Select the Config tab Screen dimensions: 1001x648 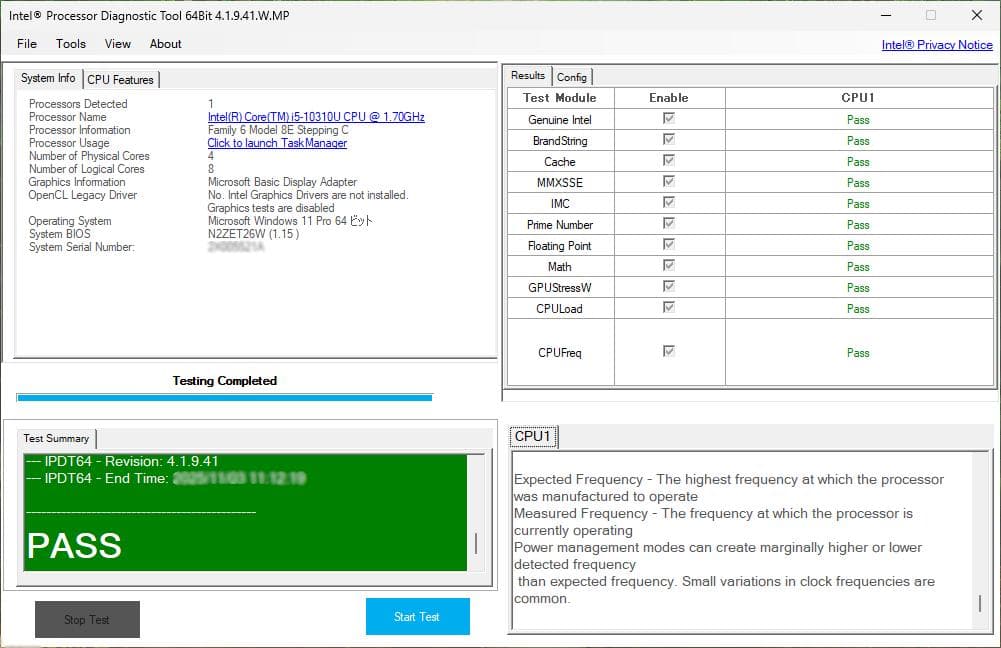pyautogui.click(x=571, y=77)
